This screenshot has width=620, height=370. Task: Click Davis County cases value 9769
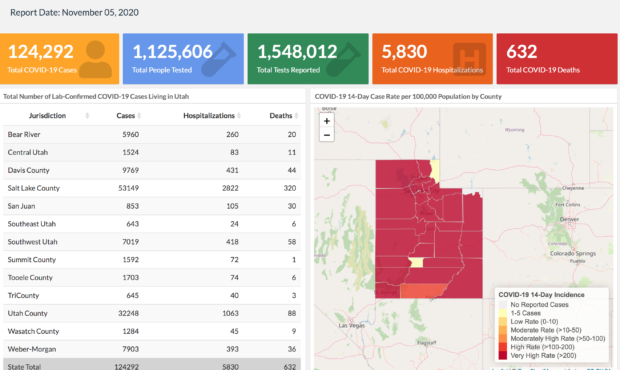point(130,170)
